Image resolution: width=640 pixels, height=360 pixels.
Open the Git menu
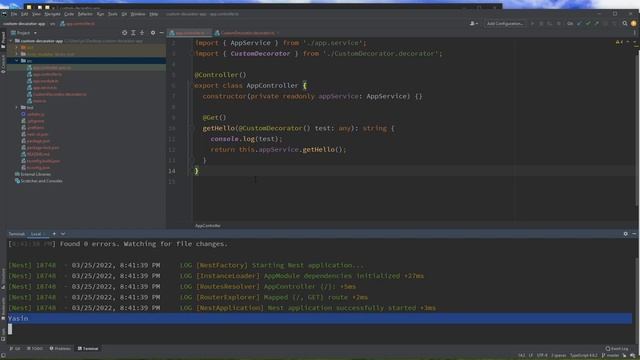pyautogui.click(x=124, y=14)
